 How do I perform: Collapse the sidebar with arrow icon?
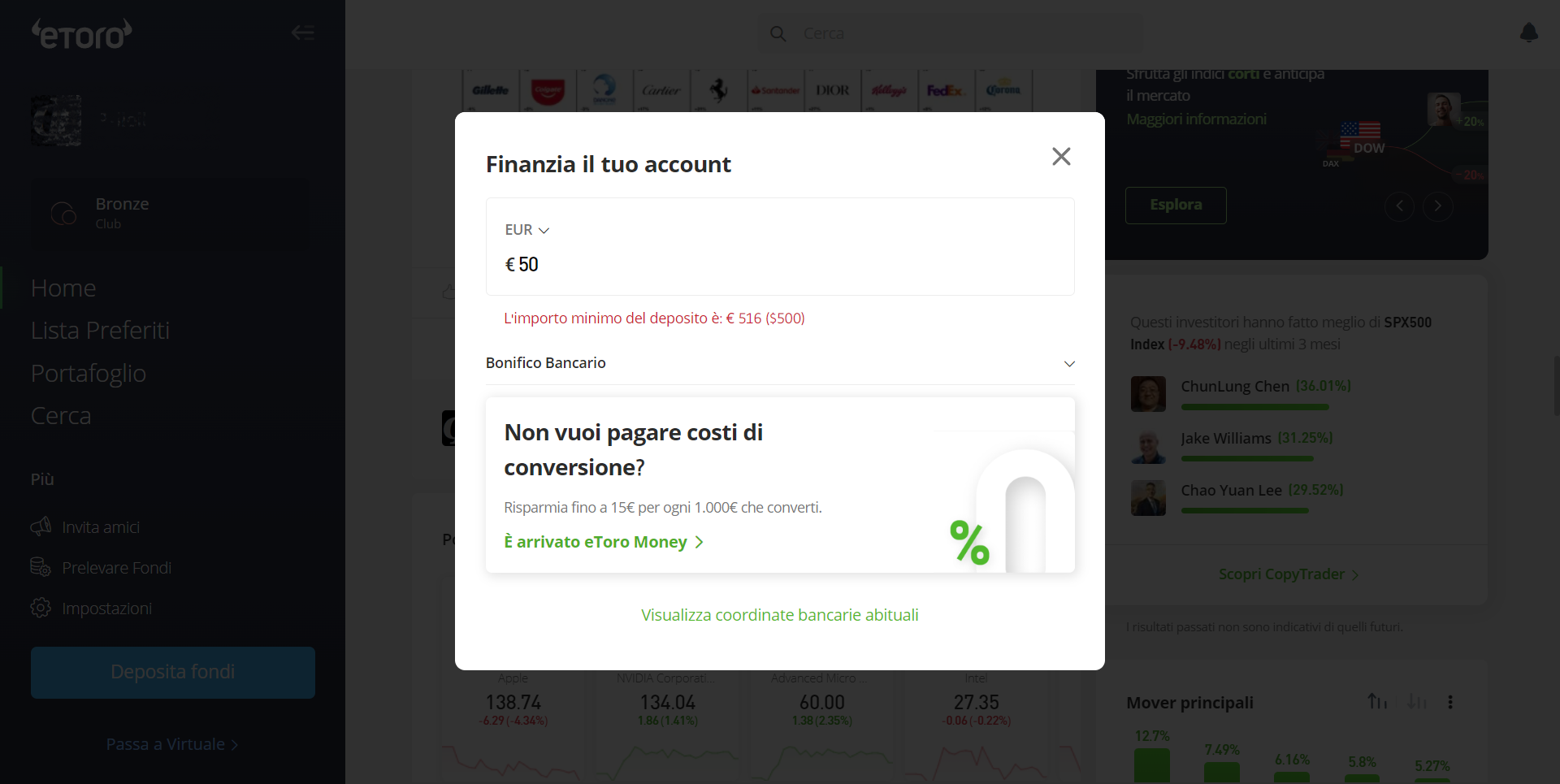coord(303,32)
